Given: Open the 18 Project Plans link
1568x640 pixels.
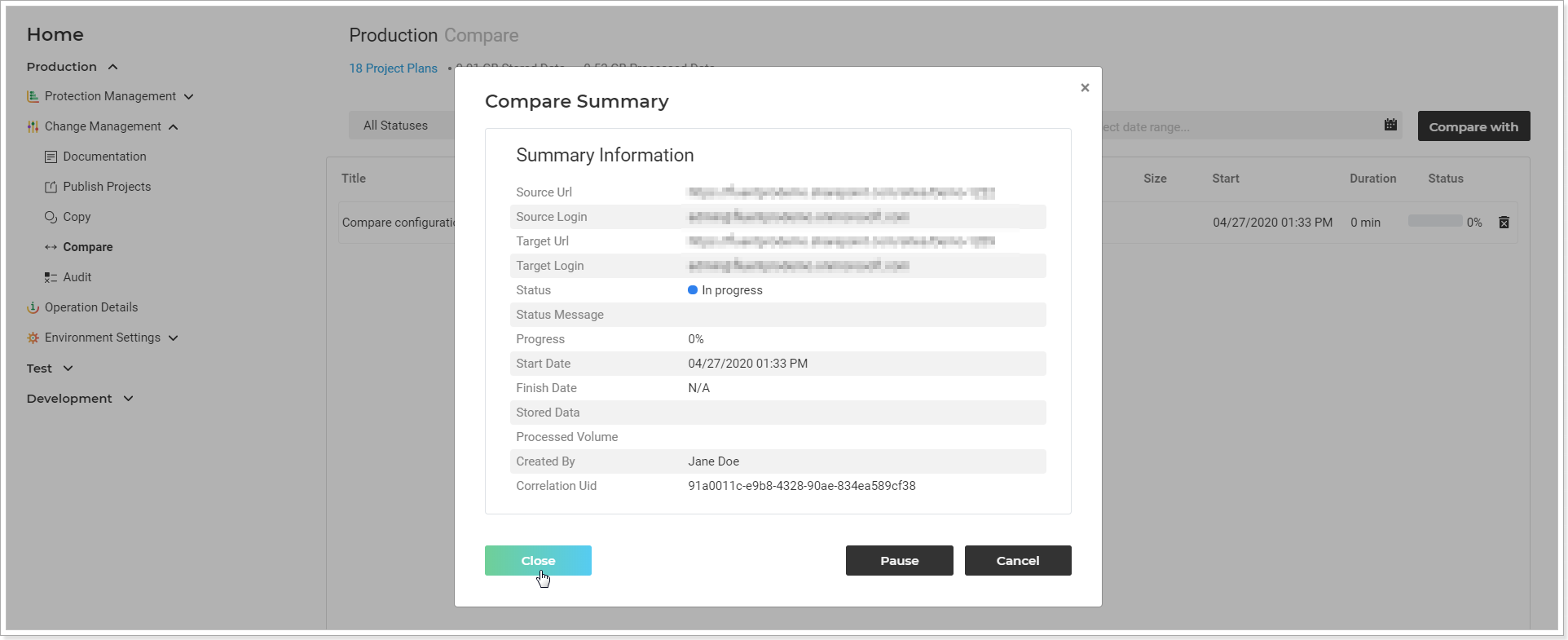Looking at the screenshot, I should [393, 68].
